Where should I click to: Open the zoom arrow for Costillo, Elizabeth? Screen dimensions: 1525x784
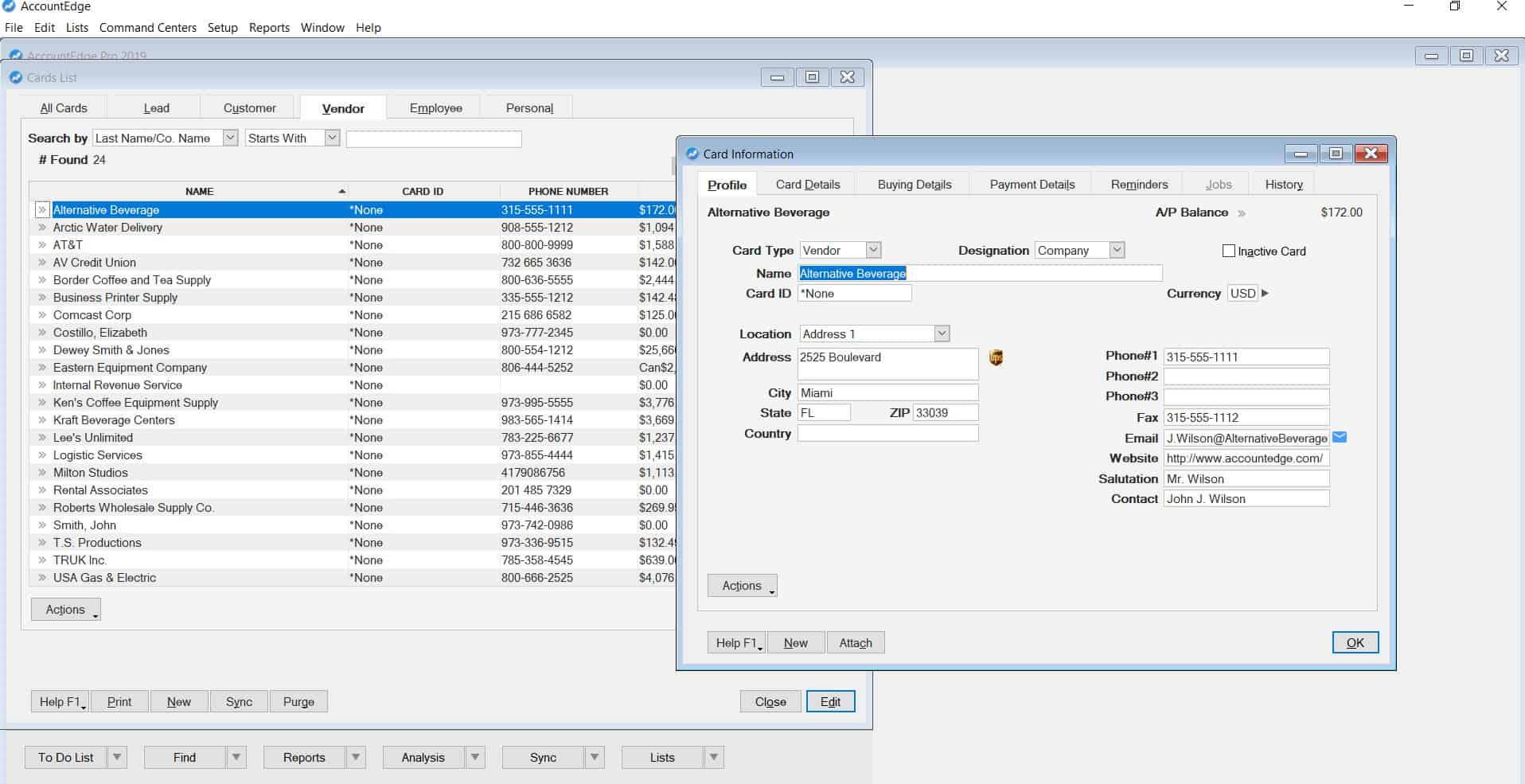(x=42, y=333)
